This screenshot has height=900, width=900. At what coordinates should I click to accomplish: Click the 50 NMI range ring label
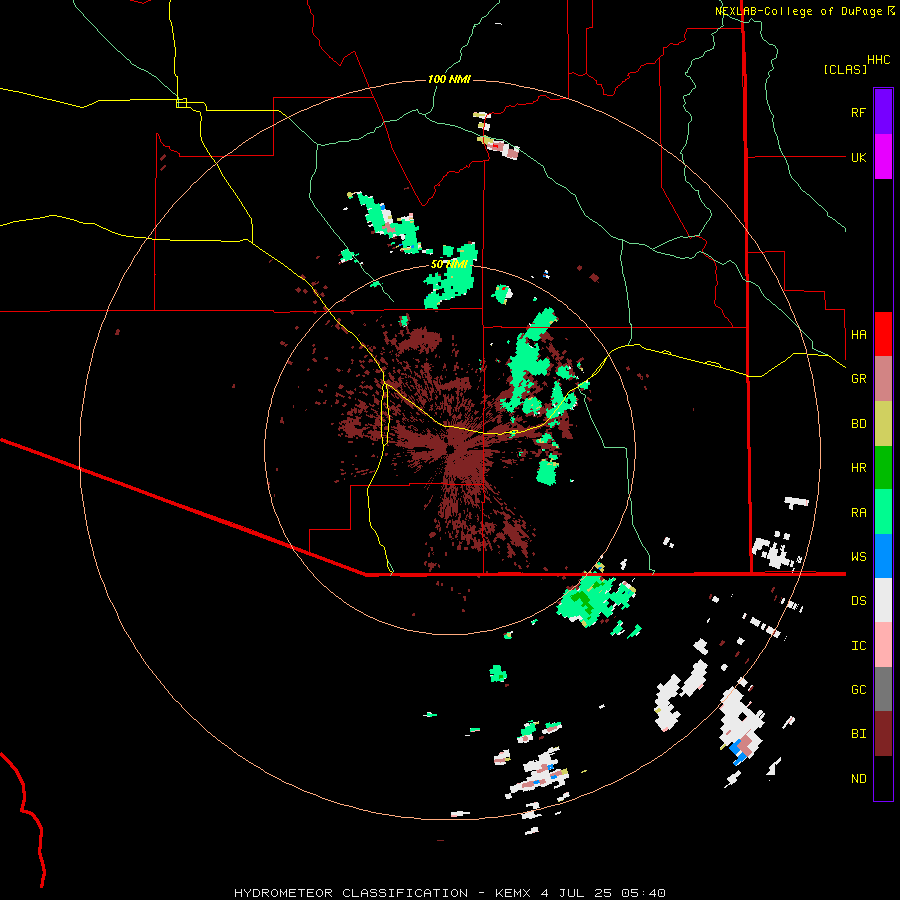(449, 264)
